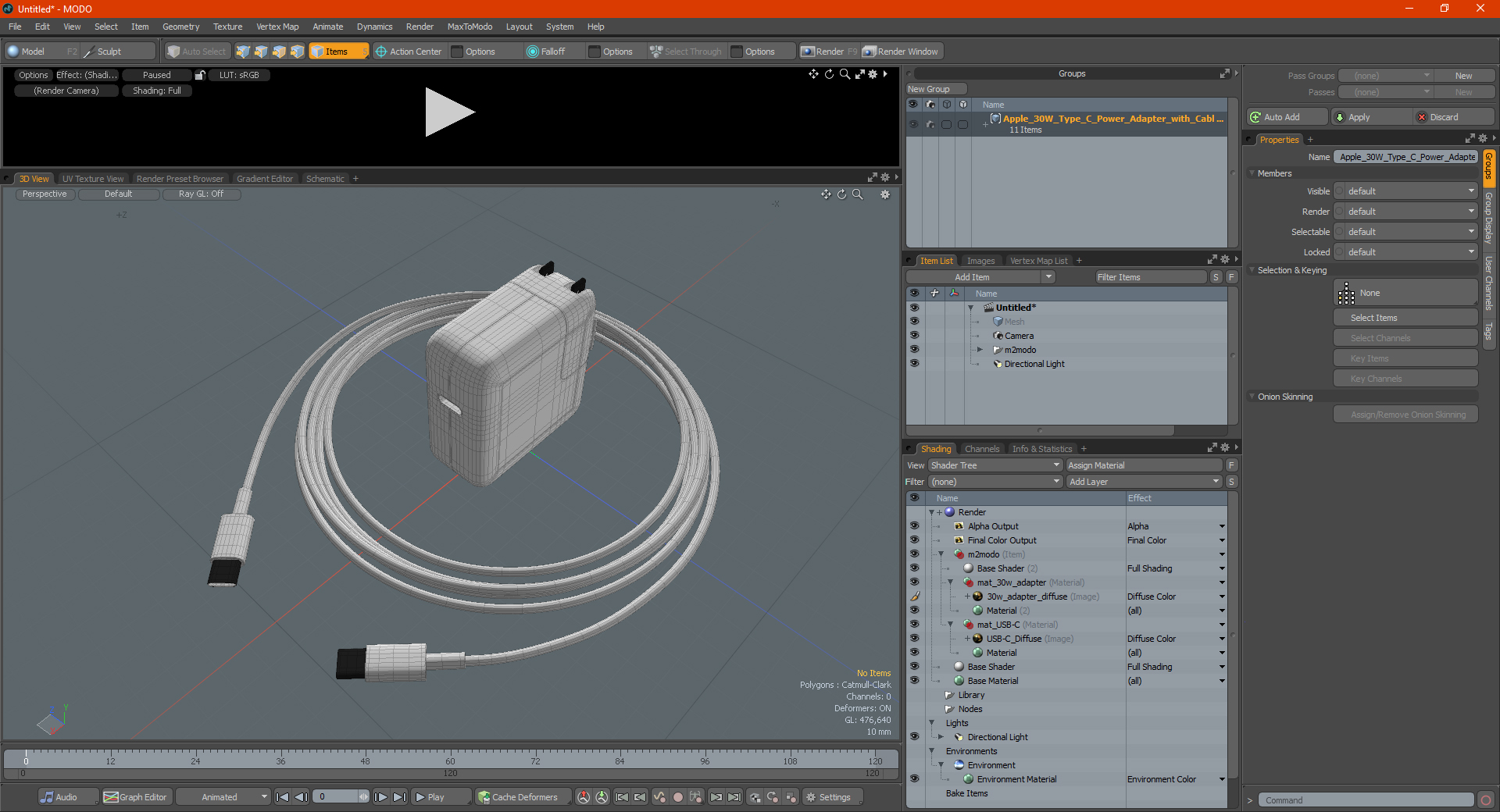The height and width of the screenshot is (812, 1500).
Task: Click the current frame number field
Action: [341, 797]
